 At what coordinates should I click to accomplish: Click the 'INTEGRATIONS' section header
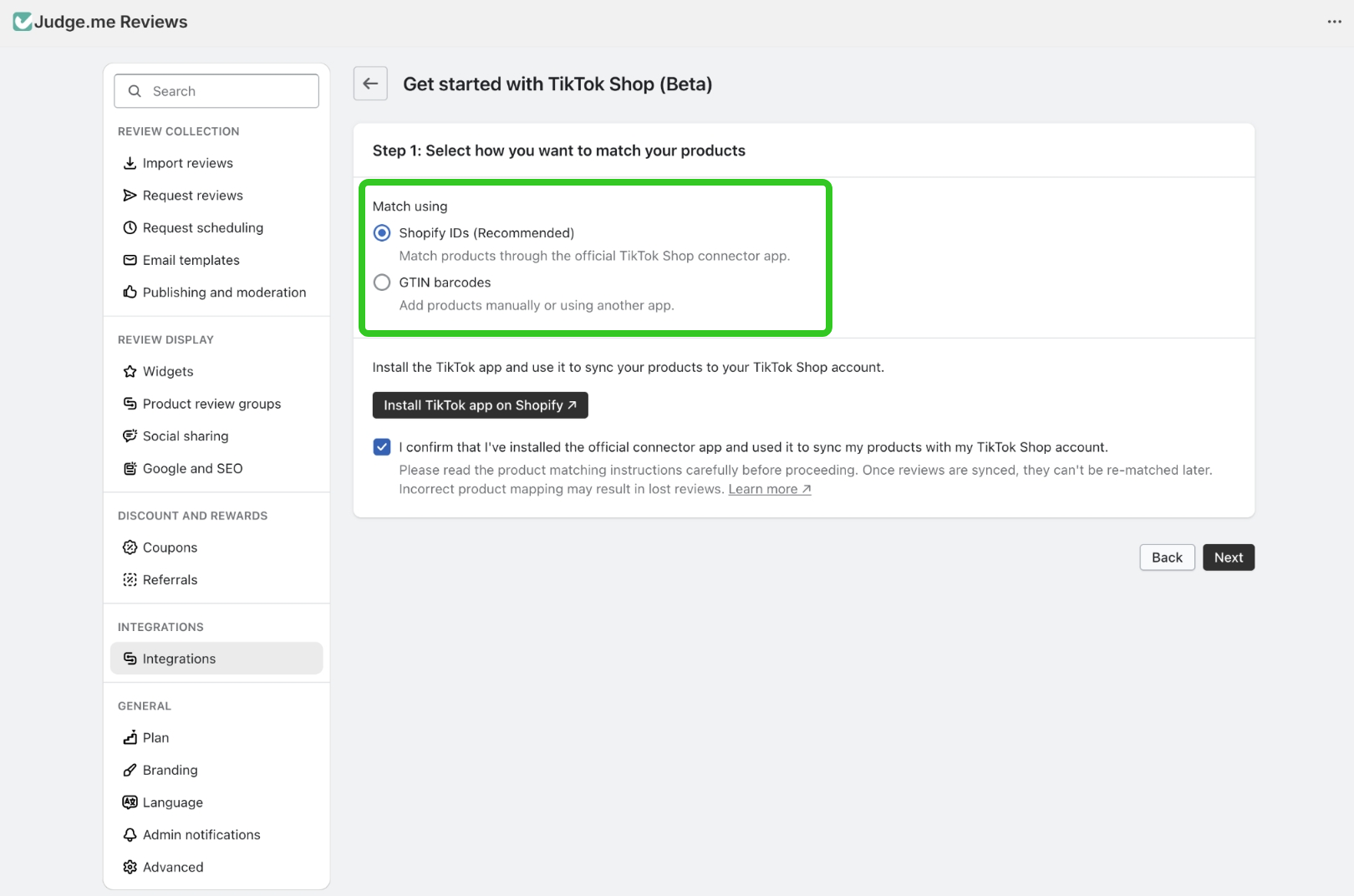160,627
